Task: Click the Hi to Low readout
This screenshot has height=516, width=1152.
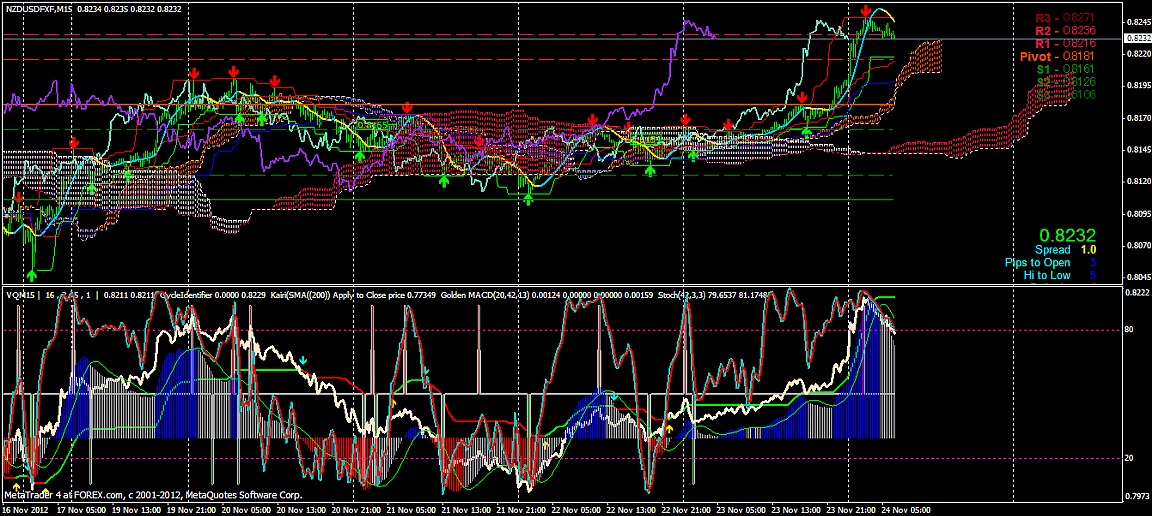Action: [x=1059, y=276]
